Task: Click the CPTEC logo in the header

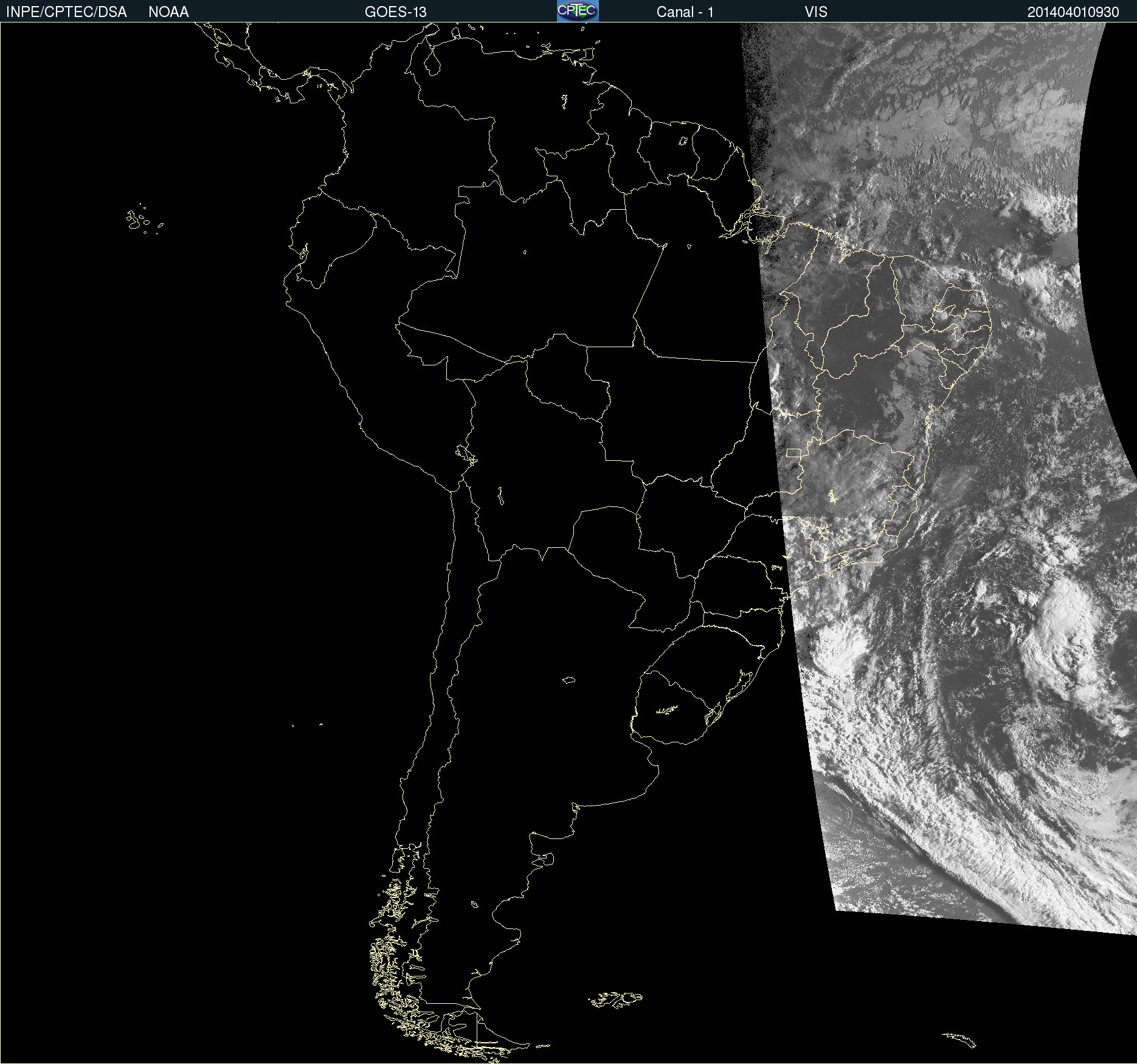Action: click(x=578, y=11)
